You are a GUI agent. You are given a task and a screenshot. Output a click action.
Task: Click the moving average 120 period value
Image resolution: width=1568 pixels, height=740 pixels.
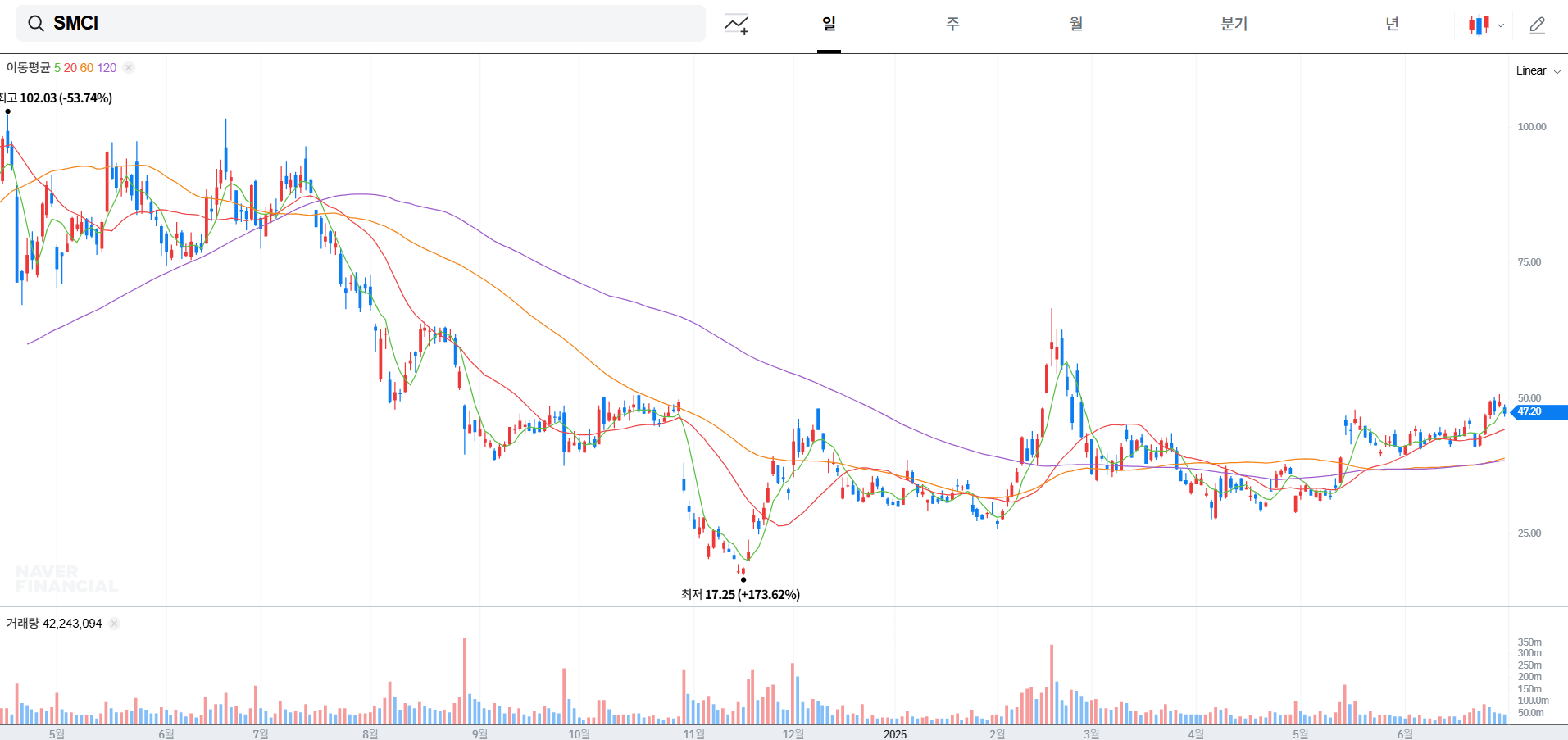107,67
